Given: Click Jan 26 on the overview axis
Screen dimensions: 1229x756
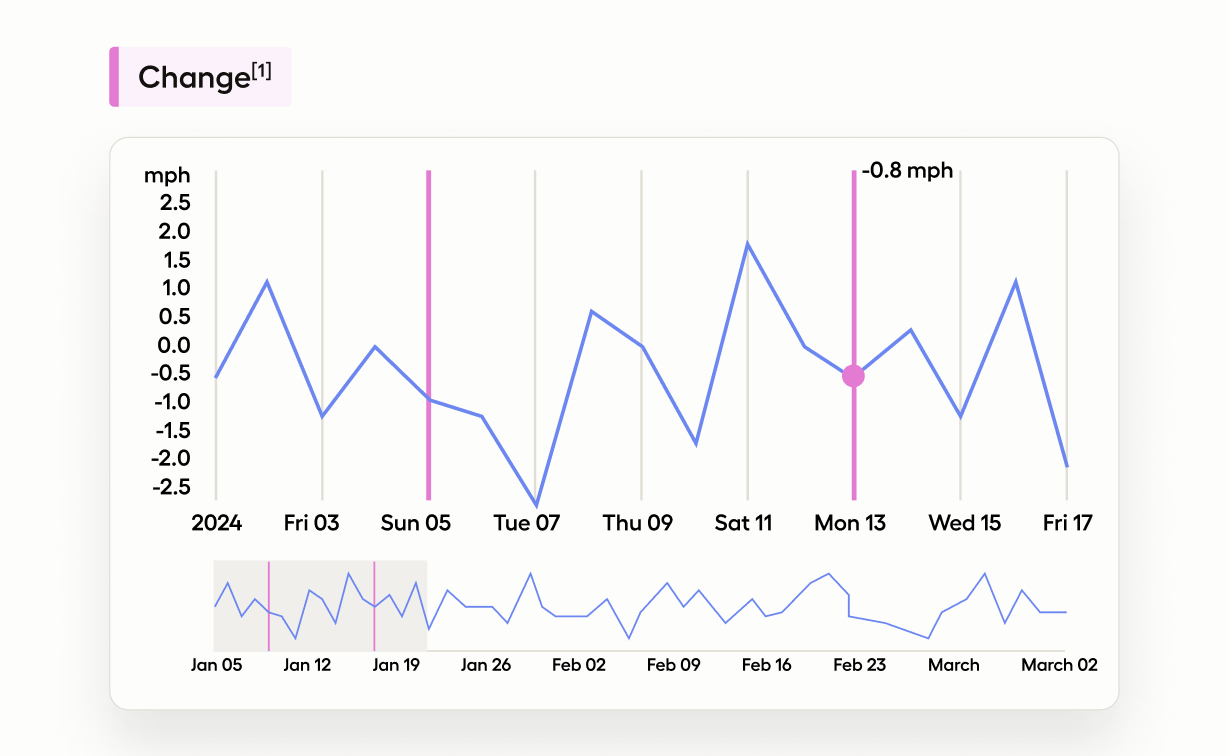Looking at the screenshot, I should click(486, 665).
